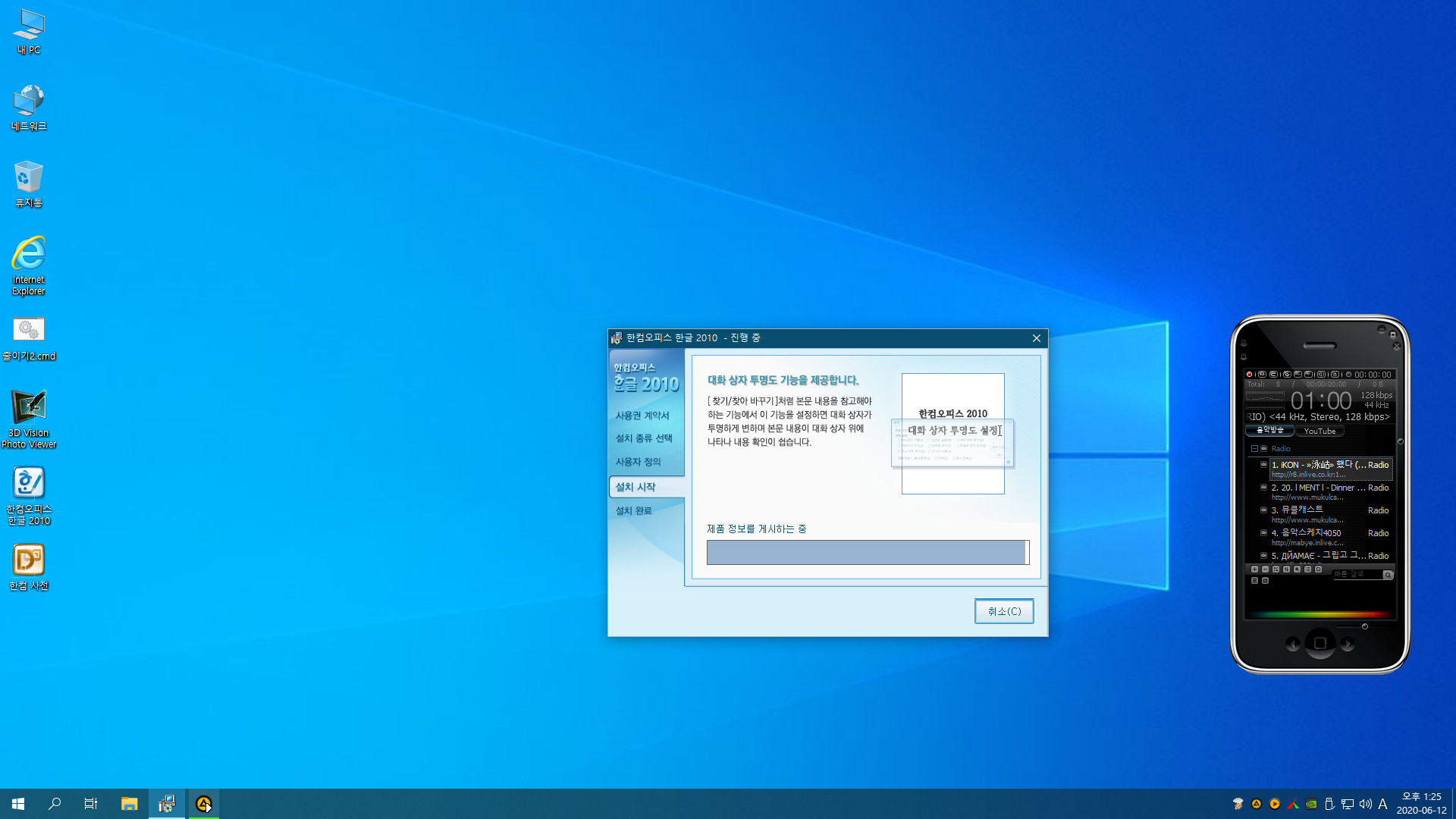Click the 빠른 검색 quick search field
This screenshot has height=819, width=1456.
point(1358,575)
